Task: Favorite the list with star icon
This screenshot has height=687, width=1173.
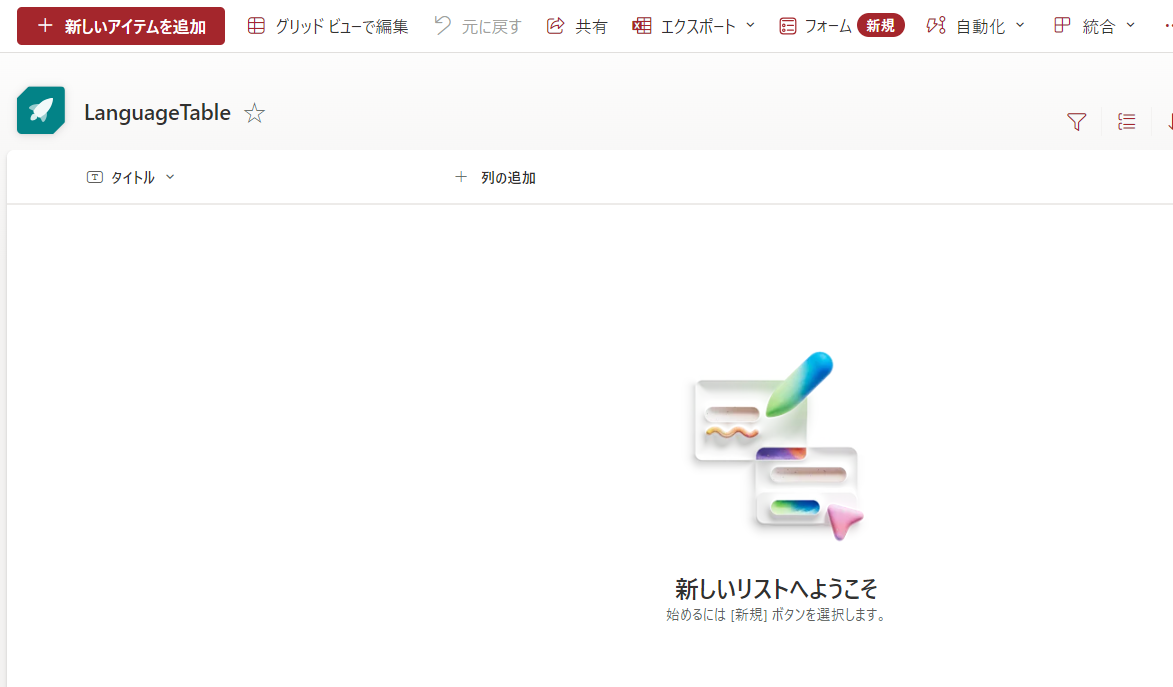Action: [254, 113]
